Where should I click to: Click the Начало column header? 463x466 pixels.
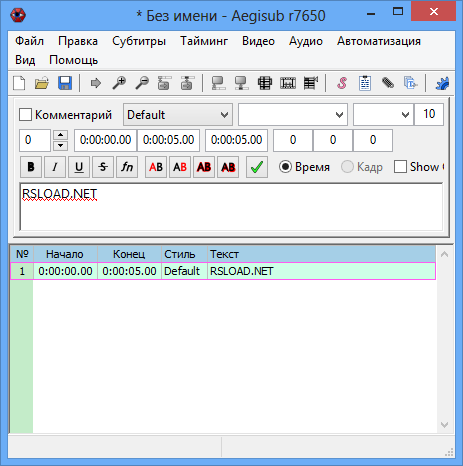pos(65,254)
